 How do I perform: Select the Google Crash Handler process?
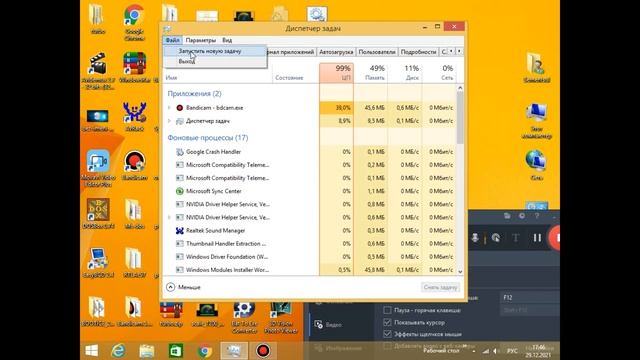[x=309, y=152]
